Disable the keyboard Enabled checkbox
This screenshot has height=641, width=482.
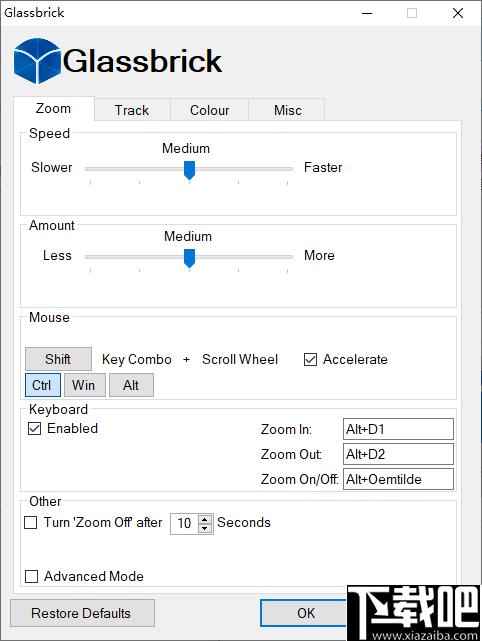pos(34,428)
